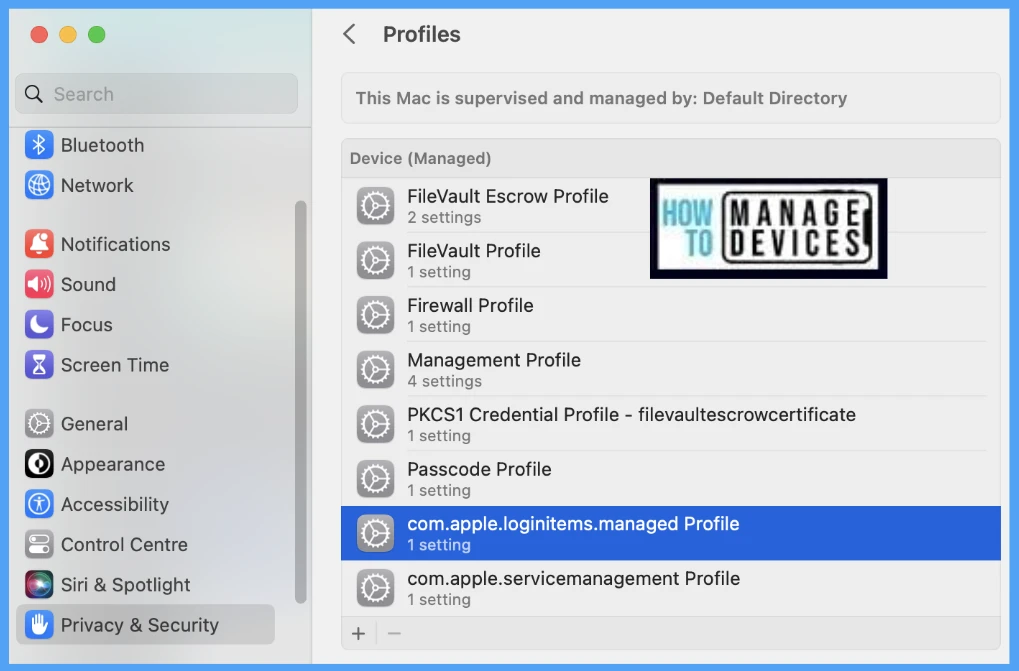Open Sound settings label
1019x671 pixels.
[88, 285]
